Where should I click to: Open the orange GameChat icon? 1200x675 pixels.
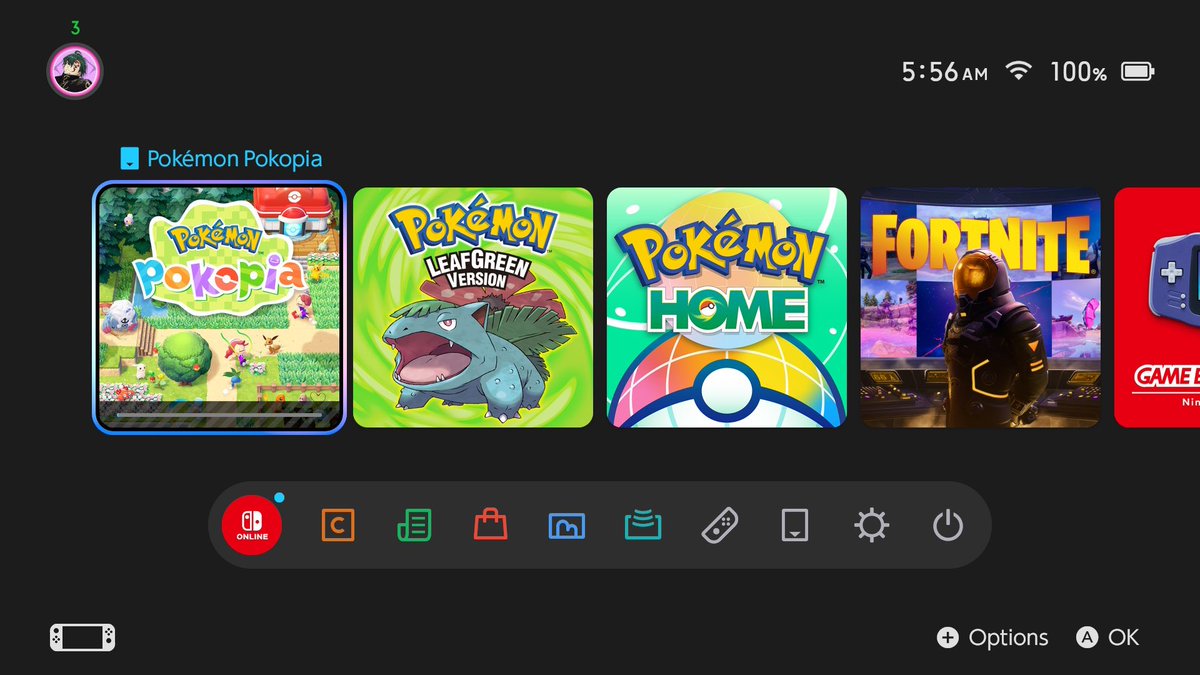click(338, 525)
